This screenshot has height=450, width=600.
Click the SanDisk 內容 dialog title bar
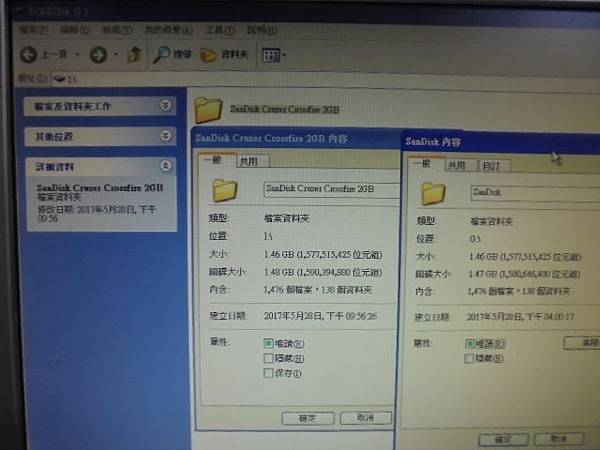(501, 142)
